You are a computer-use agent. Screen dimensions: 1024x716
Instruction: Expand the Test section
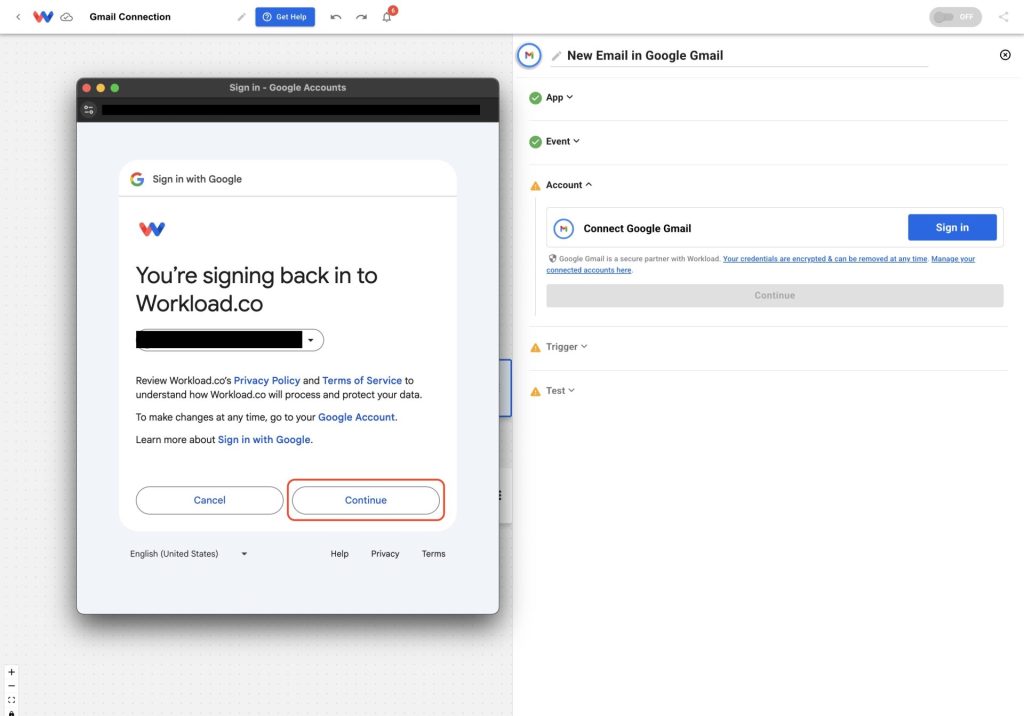[x=560, y=391]
